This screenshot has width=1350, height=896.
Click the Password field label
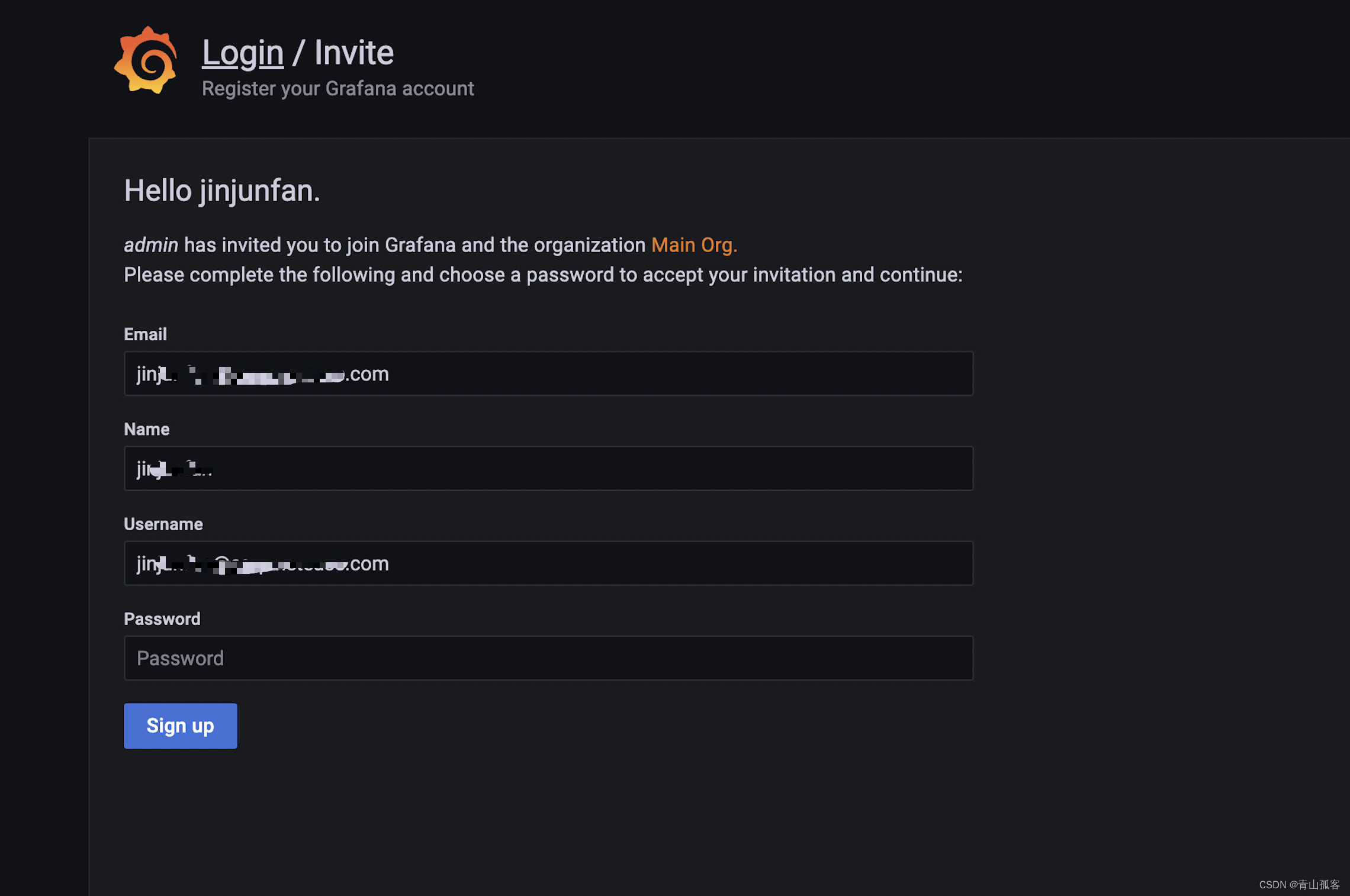coord(162,619)
